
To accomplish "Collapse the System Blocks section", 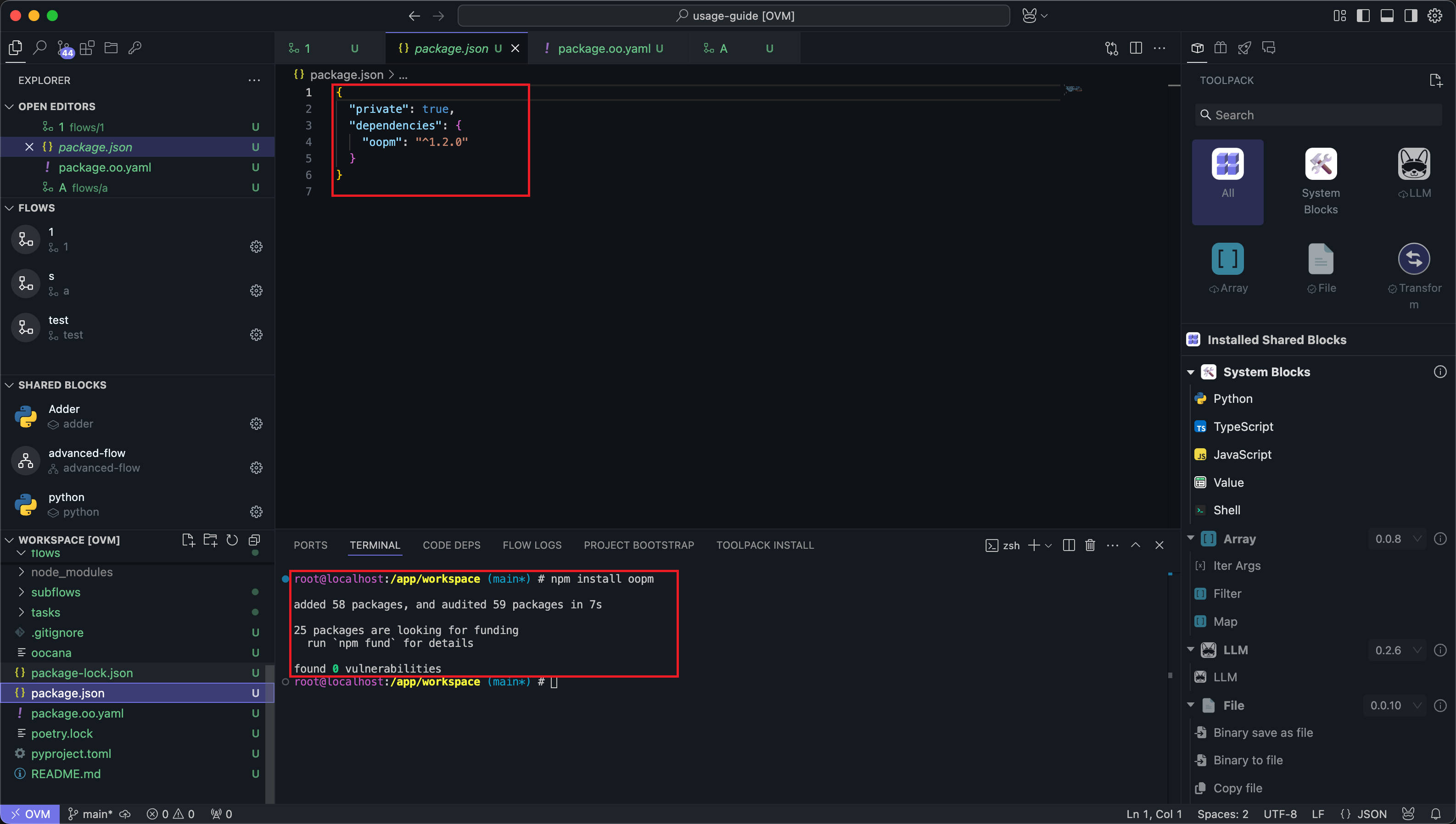I will 1191,372.
